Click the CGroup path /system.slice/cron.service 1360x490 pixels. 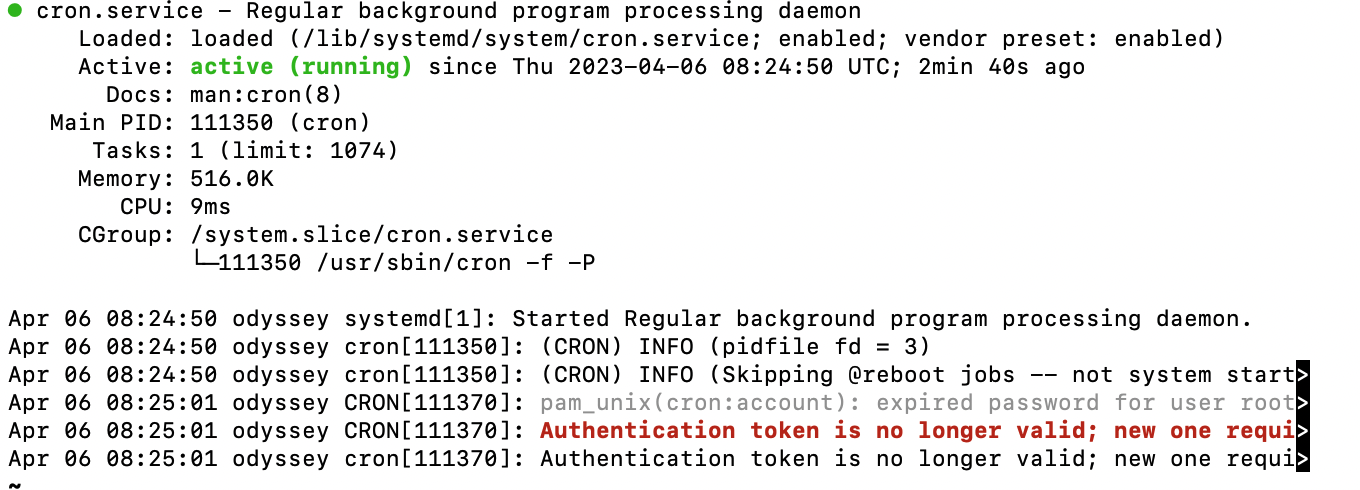point(371,235)
